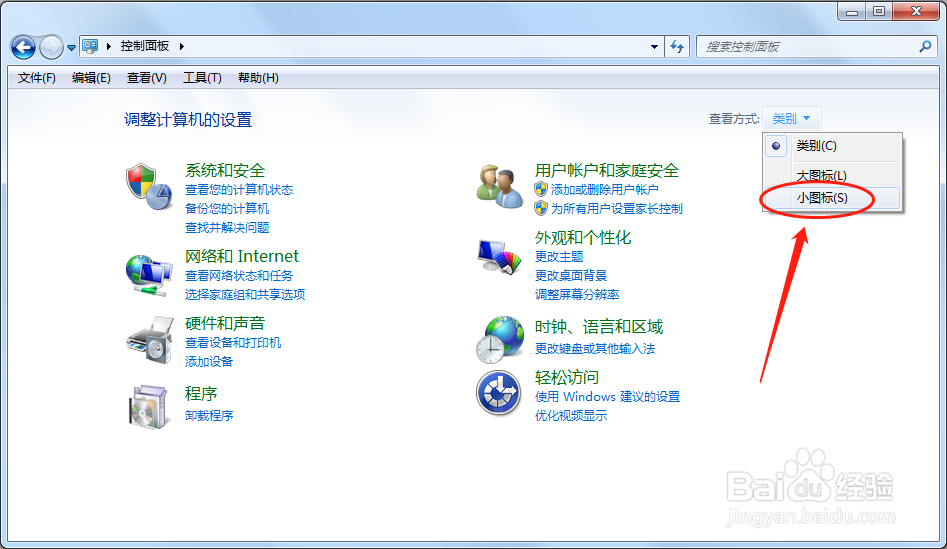Click the 控制面板 breadcrumb text
The height and width of the screenshot is (549, 947).
[145, 46]
